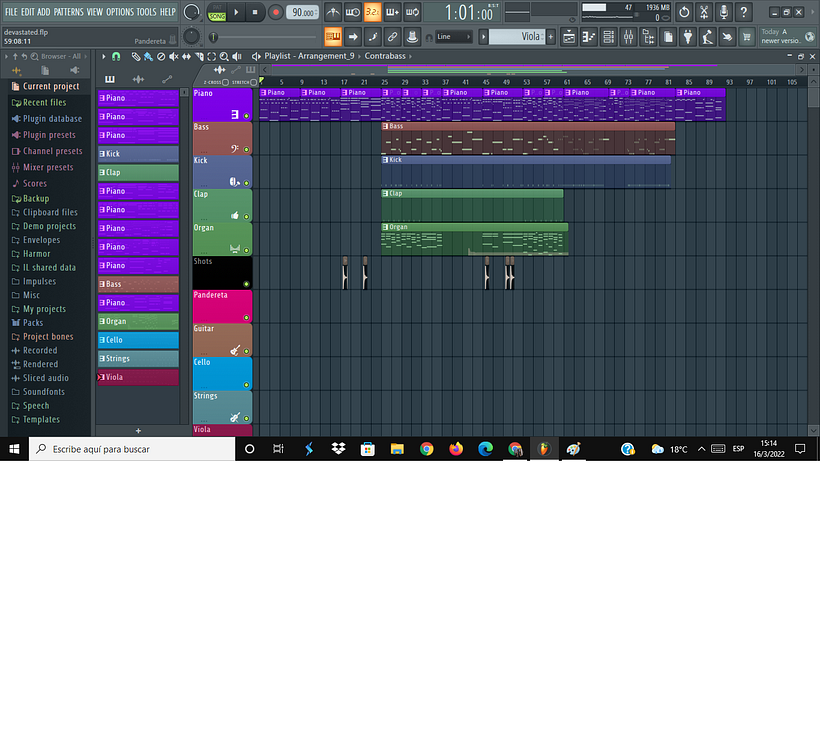The height and width of the screenshot is (744, 820).
Task: Toggle the metronome icon
Action: coord(333,12)
